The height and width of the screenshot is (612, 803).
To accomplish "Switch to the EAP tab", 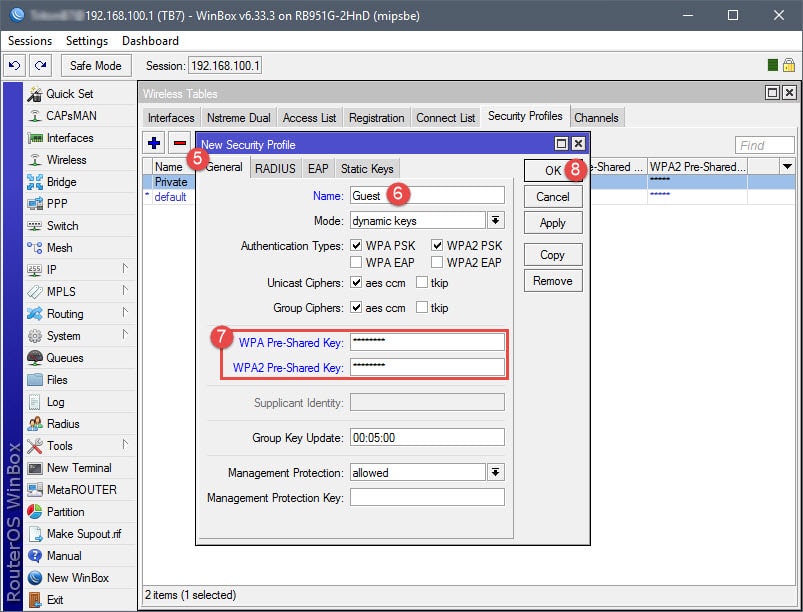I will [x=318, y=168].
